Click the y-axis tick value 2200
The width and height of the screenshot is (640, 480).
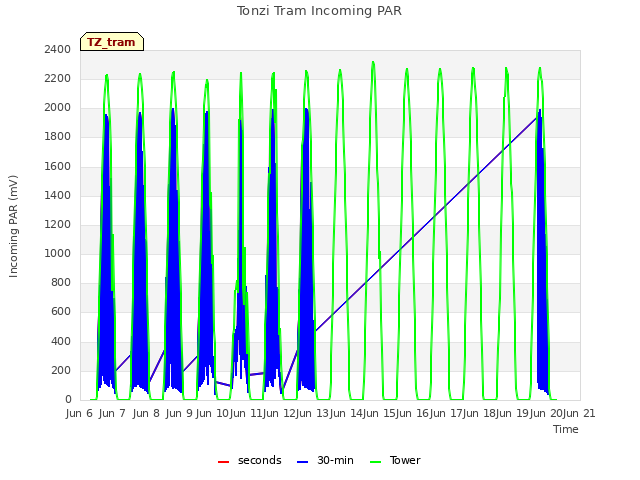point(58,78)
